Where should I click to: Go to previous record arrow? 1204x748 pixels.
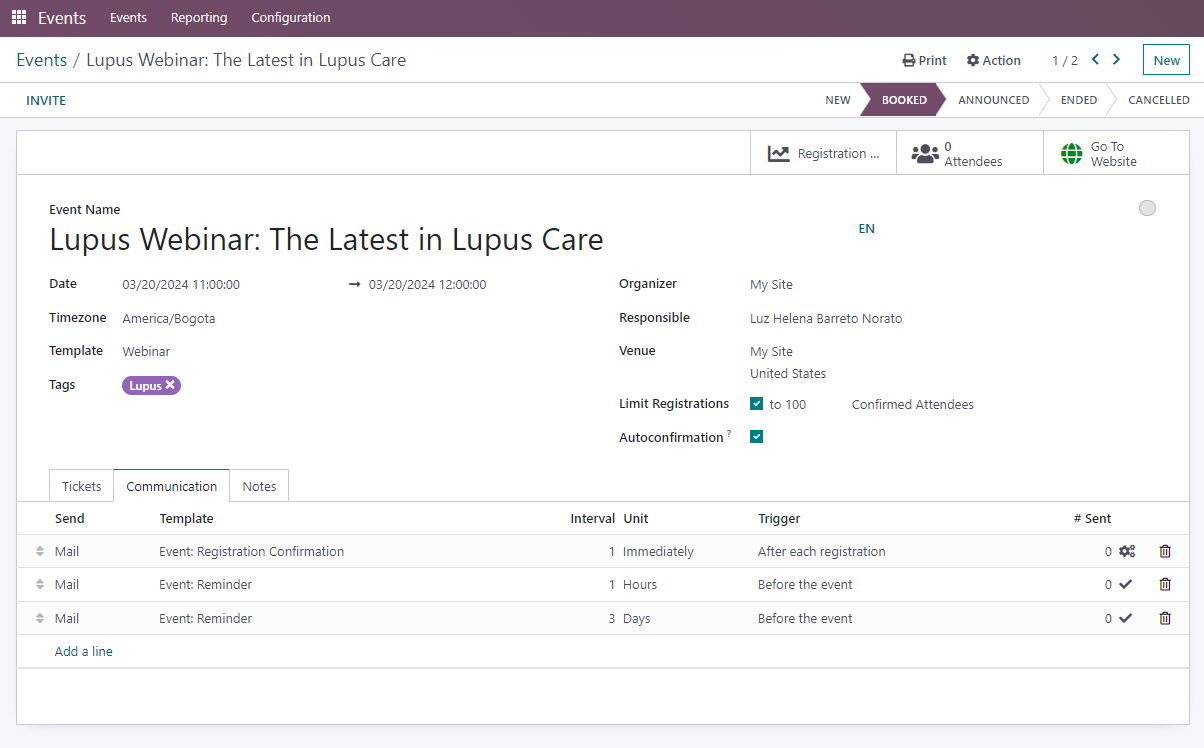[x=1095, y=60]
